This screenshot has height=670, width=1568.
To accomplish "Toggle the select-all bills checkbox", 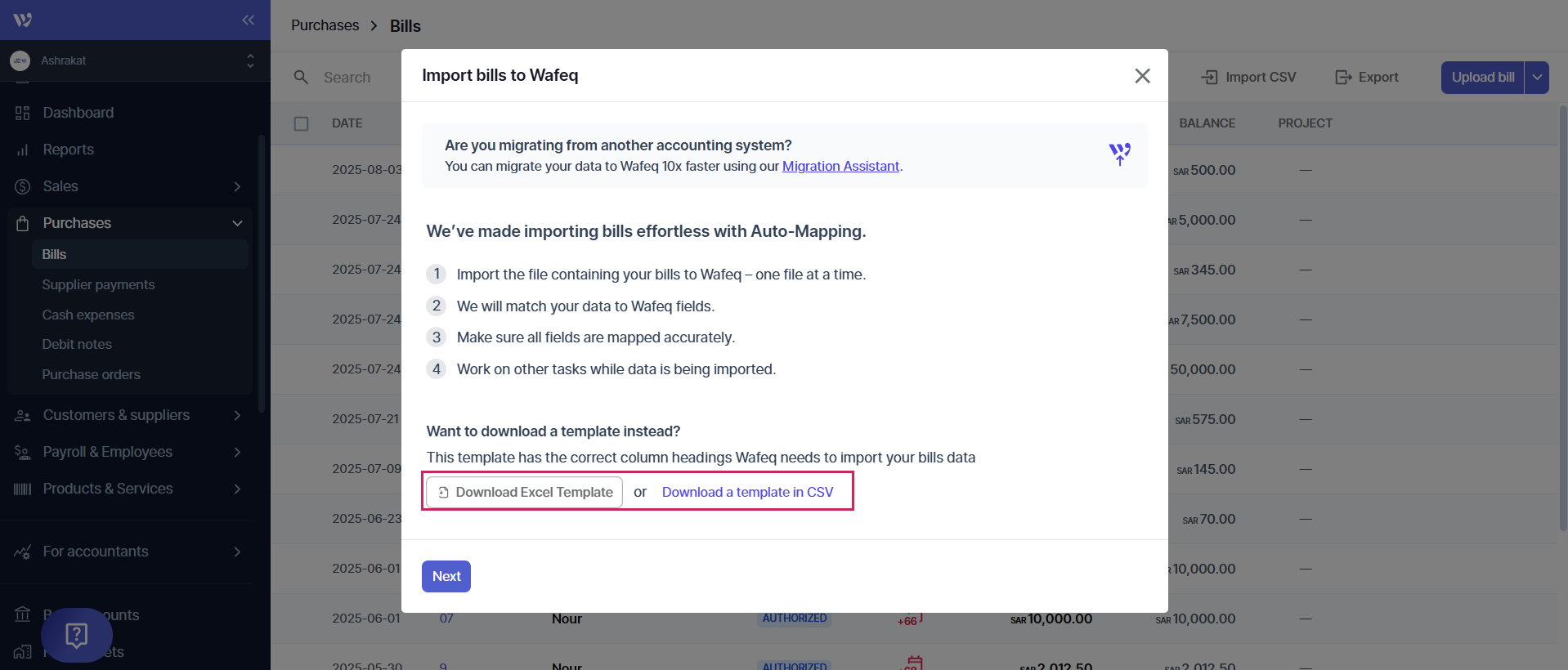I will point(302,123).
